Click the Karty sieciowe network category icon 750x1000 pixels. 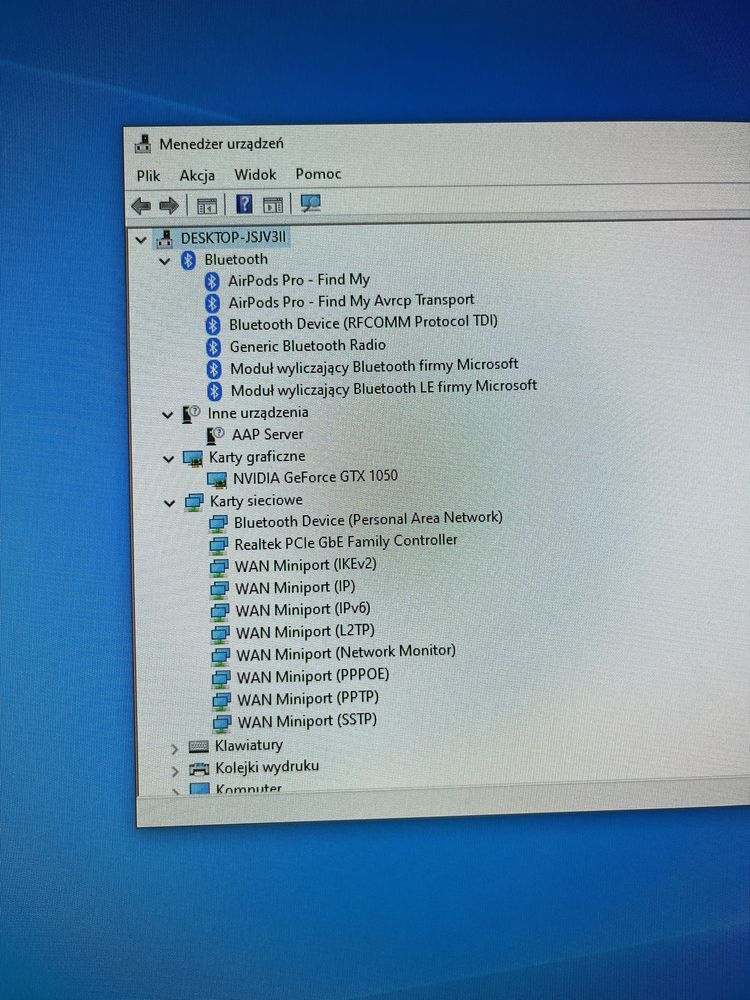click(194, 502)
